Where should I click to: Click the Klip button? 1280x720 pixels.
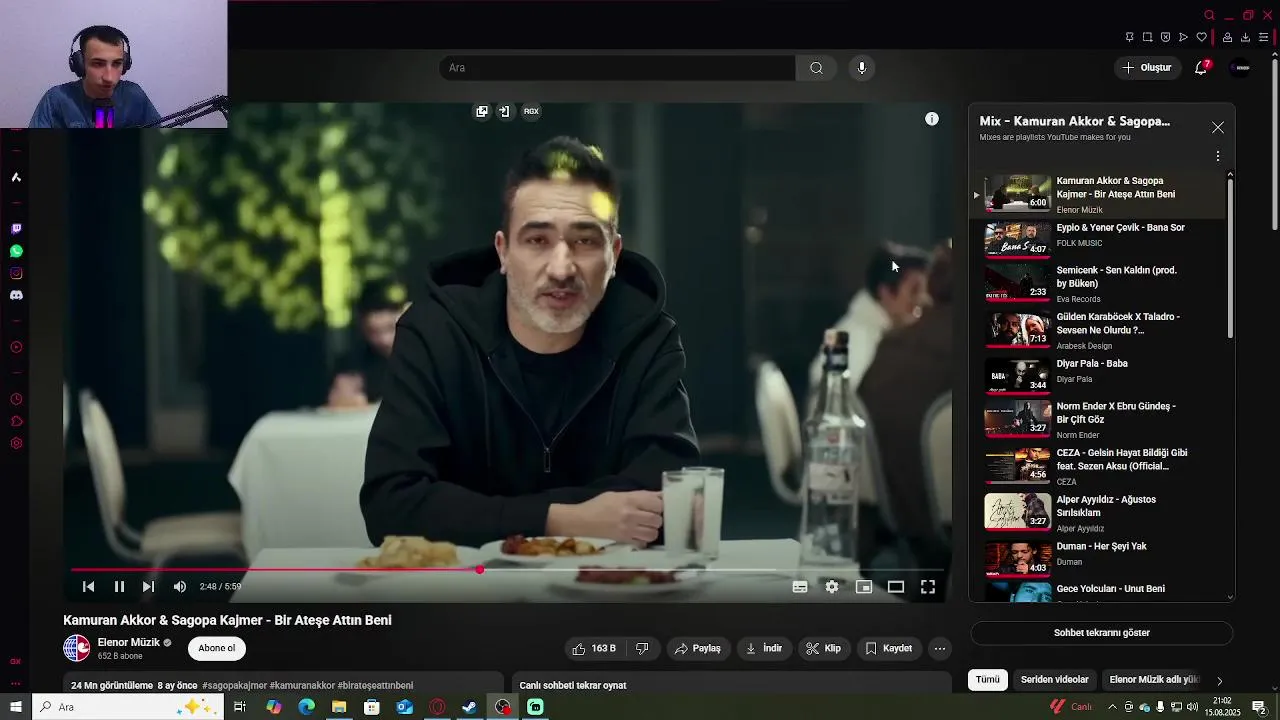pyautogui.click(x=824, y=649)
